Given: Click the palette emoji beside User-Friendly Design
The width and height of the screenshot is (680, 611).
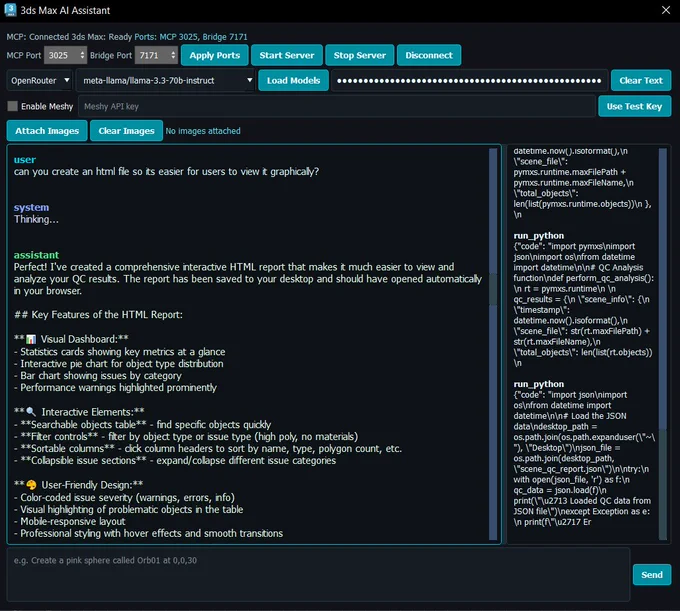Looking at the screenshot, I should coord(31,485).
